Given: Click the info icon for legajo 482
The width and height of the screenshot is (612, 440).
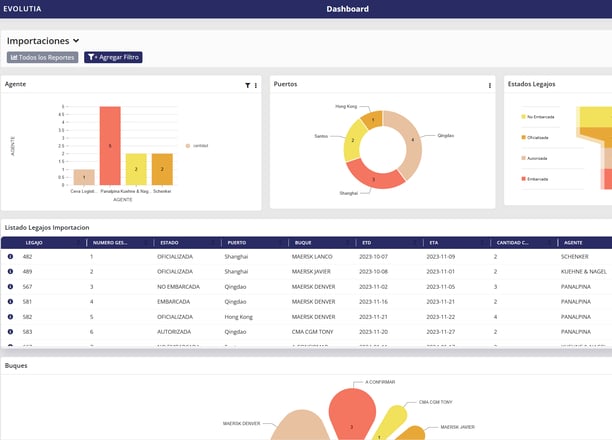Looking at the screenshot, I should (11, 257).
